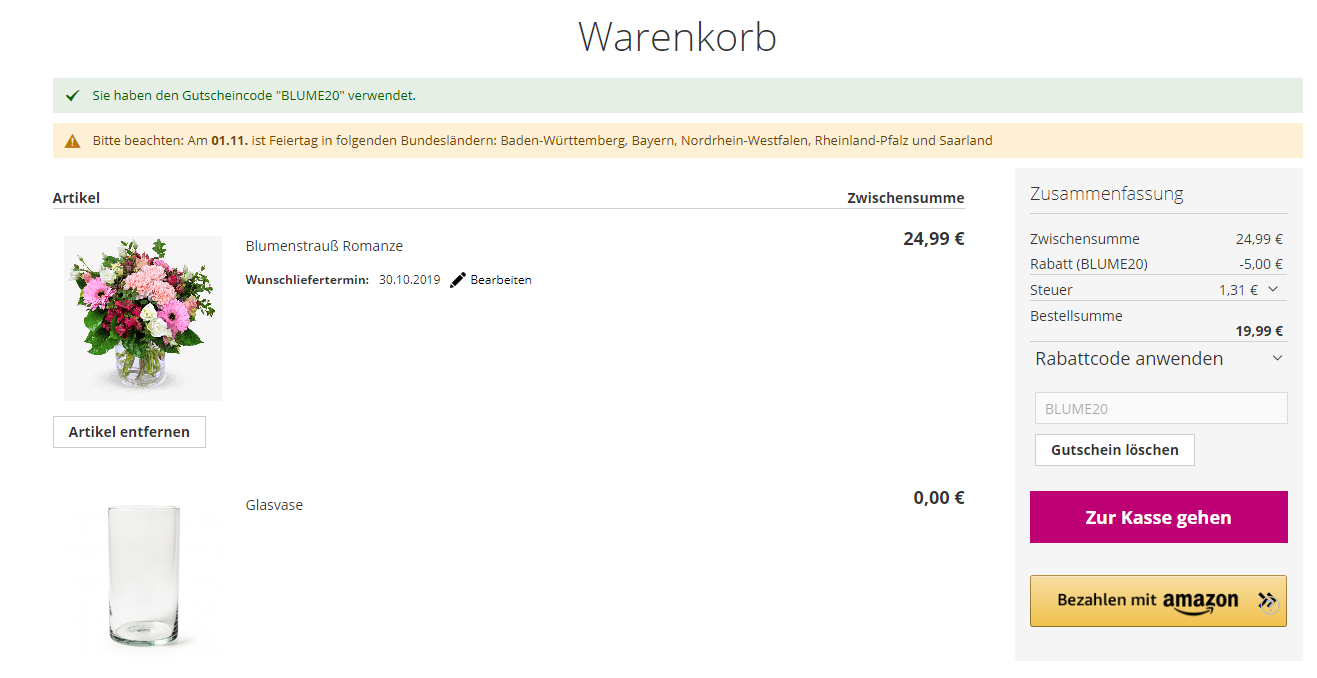Click the pencil edit icon beside delivery date
This screenshot has width=1317, height=678.
click(x=458, y=280)
